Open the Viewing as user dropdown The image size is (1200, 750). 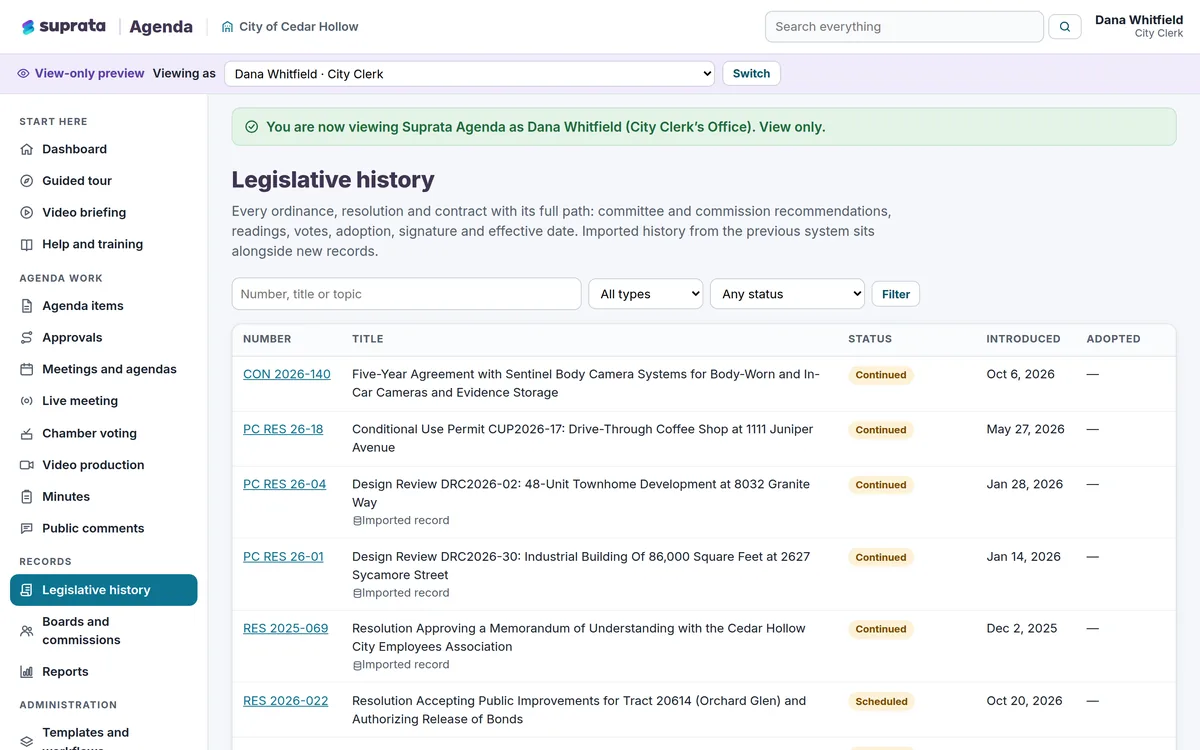coord(469,73)
